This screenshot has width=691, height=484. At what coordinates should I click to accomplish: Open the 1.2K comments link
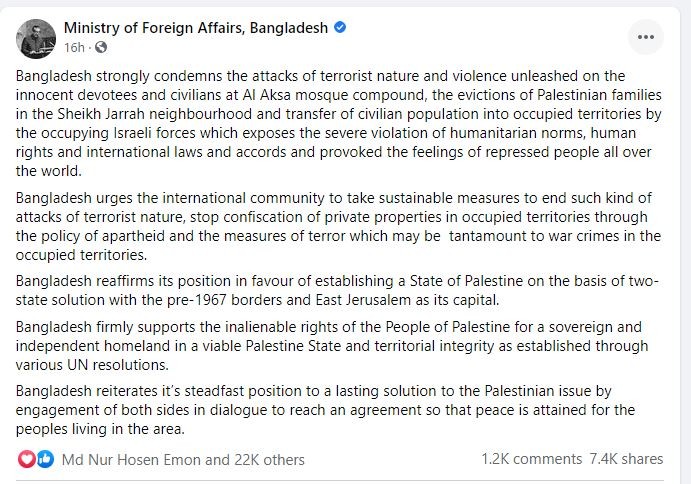tap(531, 459)
